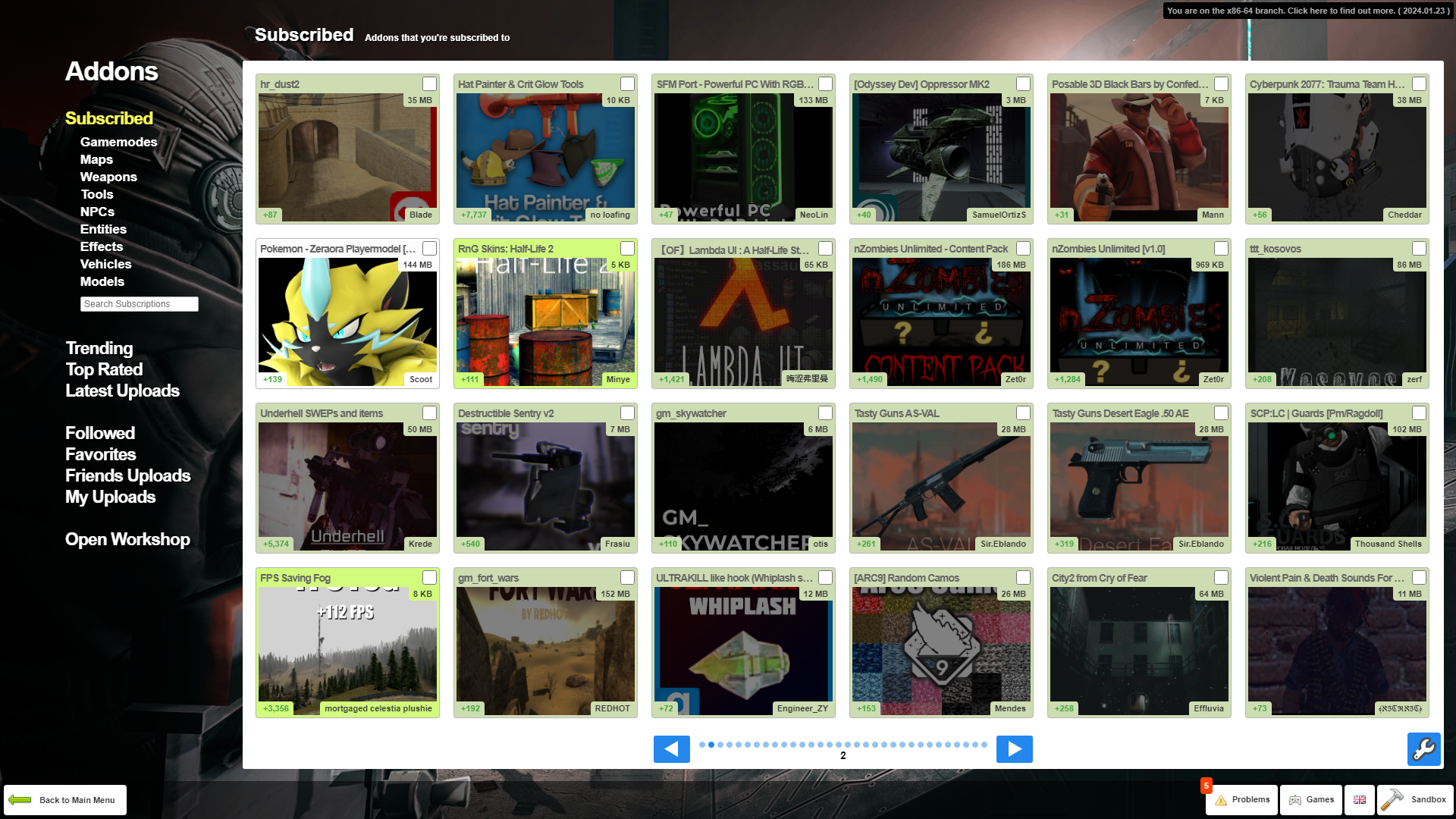This screenshot has height=819, width=1456.
Task: Open the City2 from Cry of Fear thumbnail
Action: pos(1139,651)
